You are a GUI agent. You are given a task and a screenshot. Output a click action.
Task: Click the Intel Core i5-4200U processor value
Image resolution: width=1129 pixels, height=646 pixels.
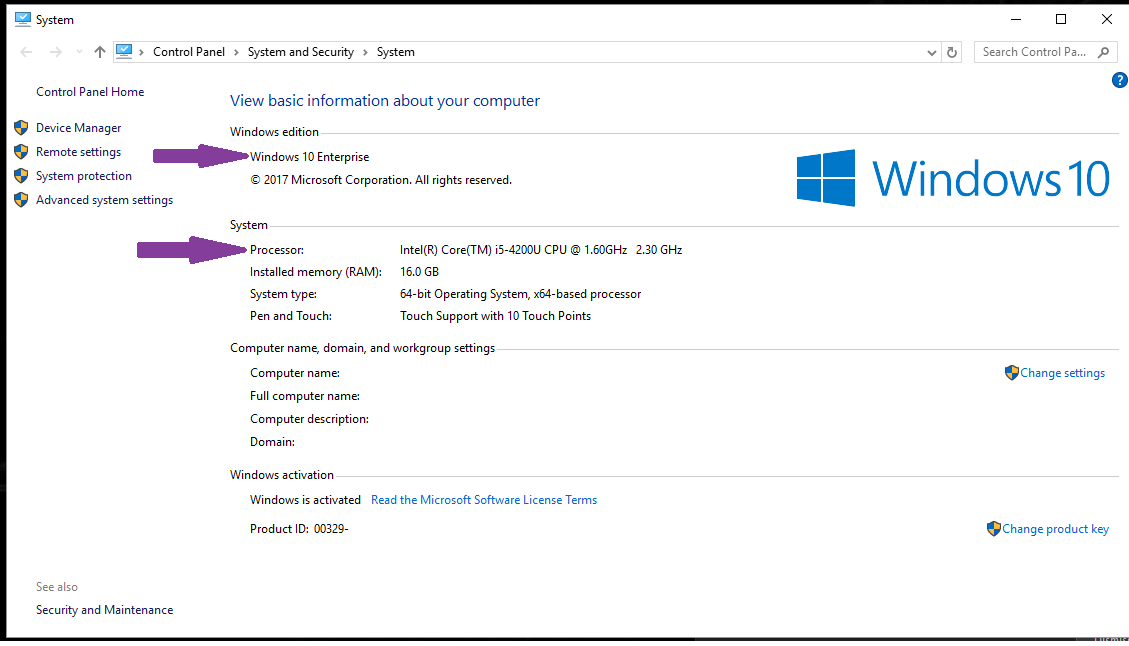point(541,250)
